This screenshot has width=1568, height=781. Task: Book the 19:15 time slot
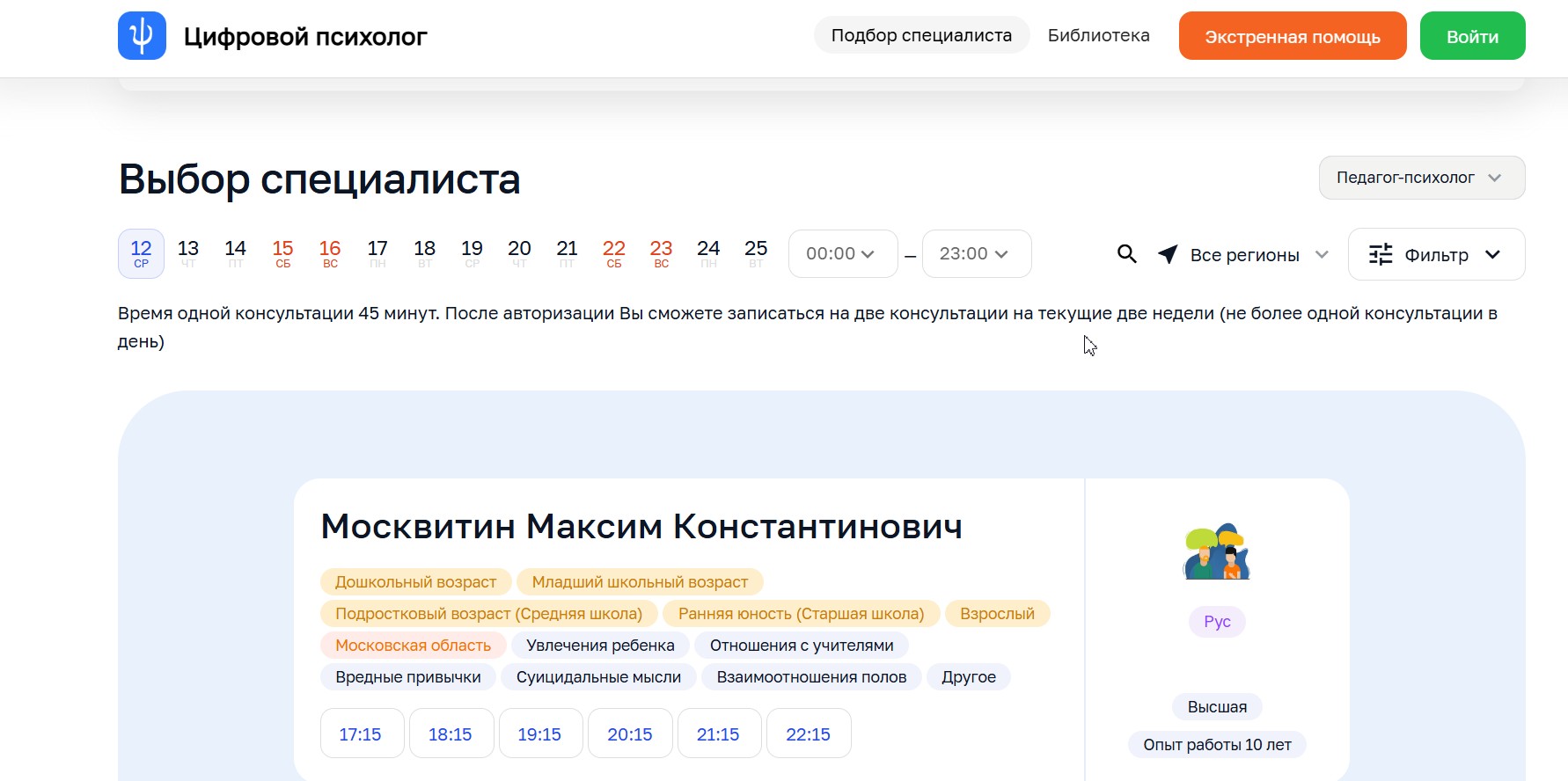(x=539, y=734)
